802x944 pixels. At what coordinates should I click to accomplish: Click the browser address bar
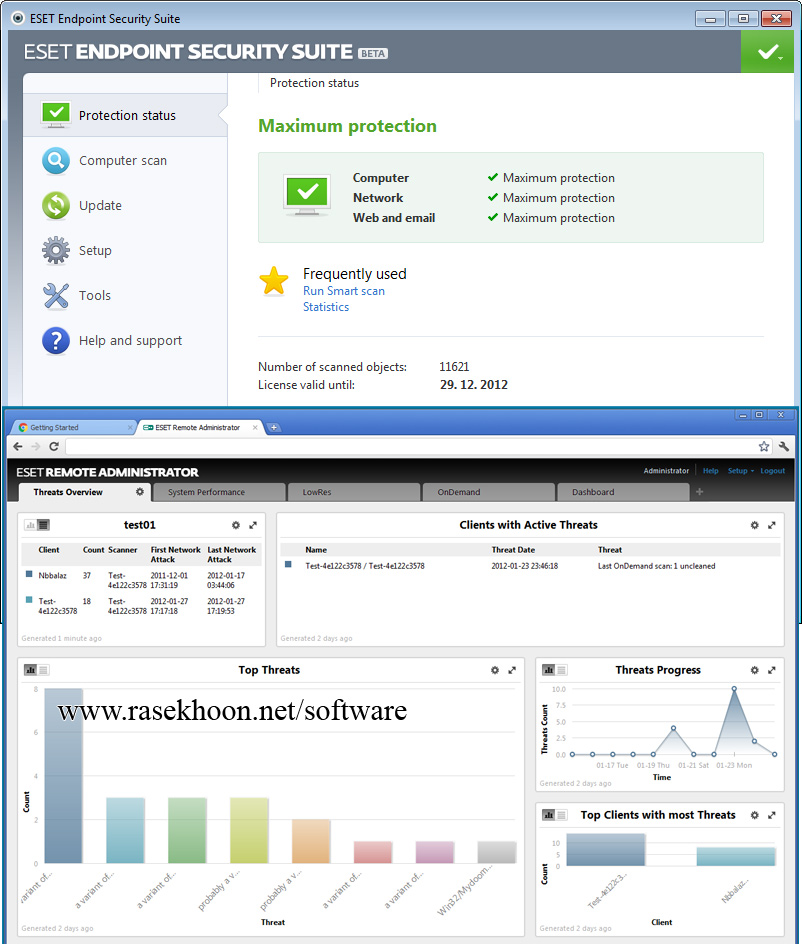click(411, 446)
